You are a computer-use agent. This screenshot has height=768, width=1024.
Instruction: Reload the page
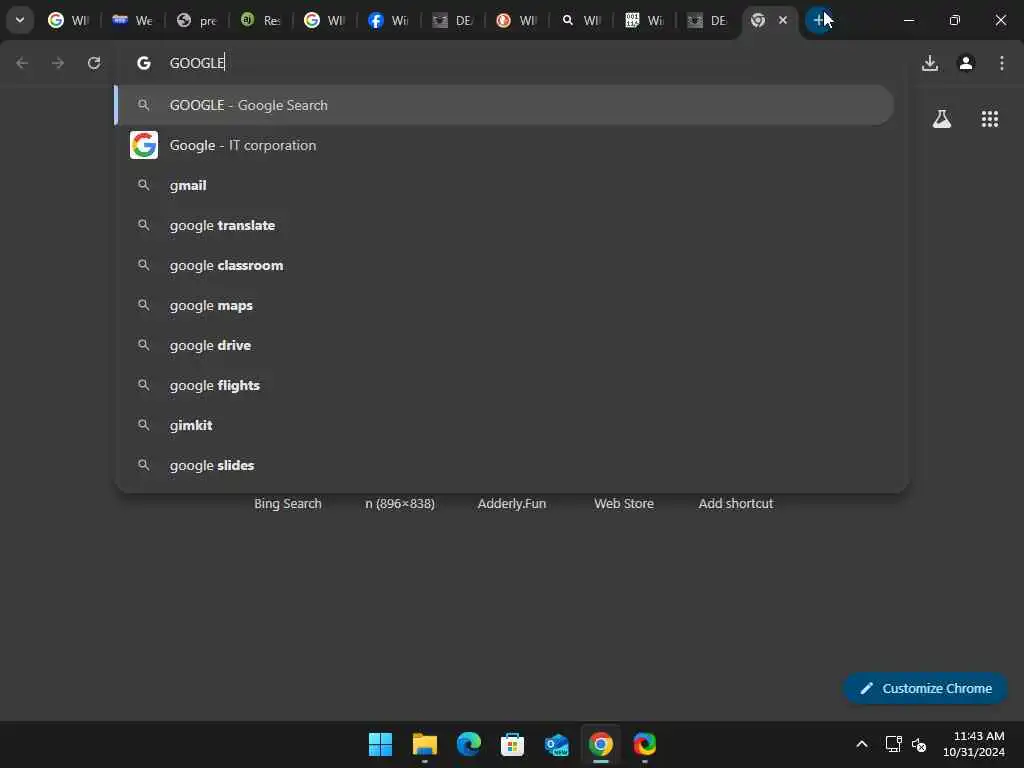[x=94, y=63]
